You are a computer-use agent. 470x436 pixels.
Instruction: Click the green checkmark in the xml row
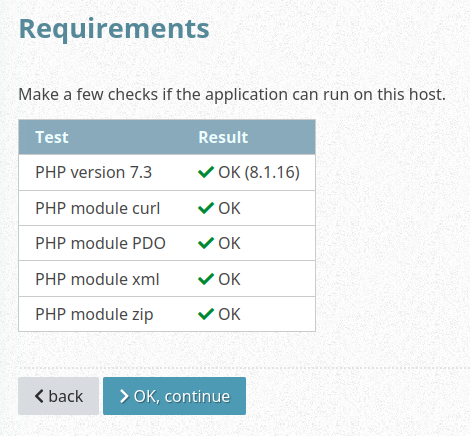tap(206, 279)
